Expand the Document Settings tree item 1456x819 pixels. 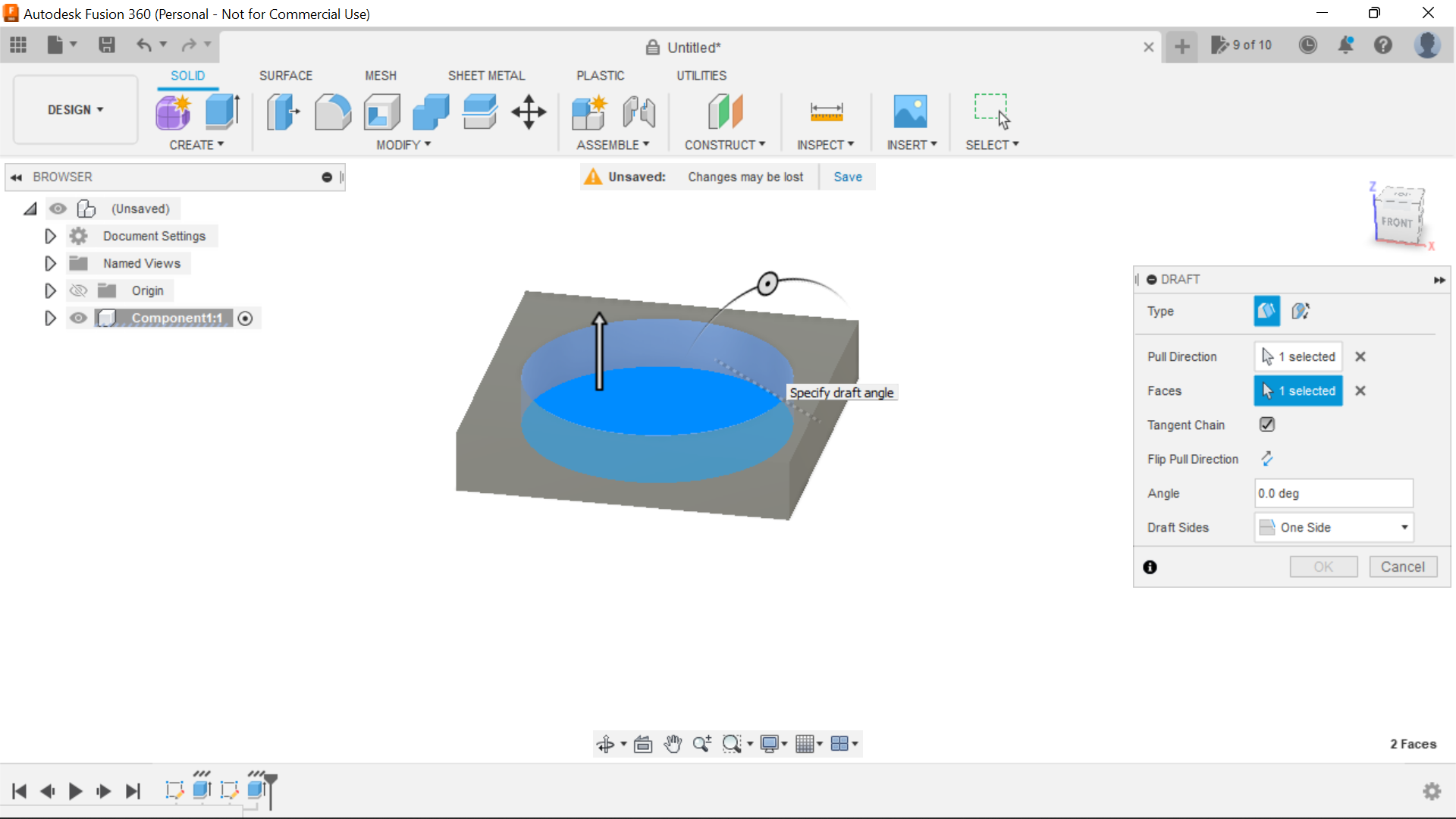click(49, 236)
